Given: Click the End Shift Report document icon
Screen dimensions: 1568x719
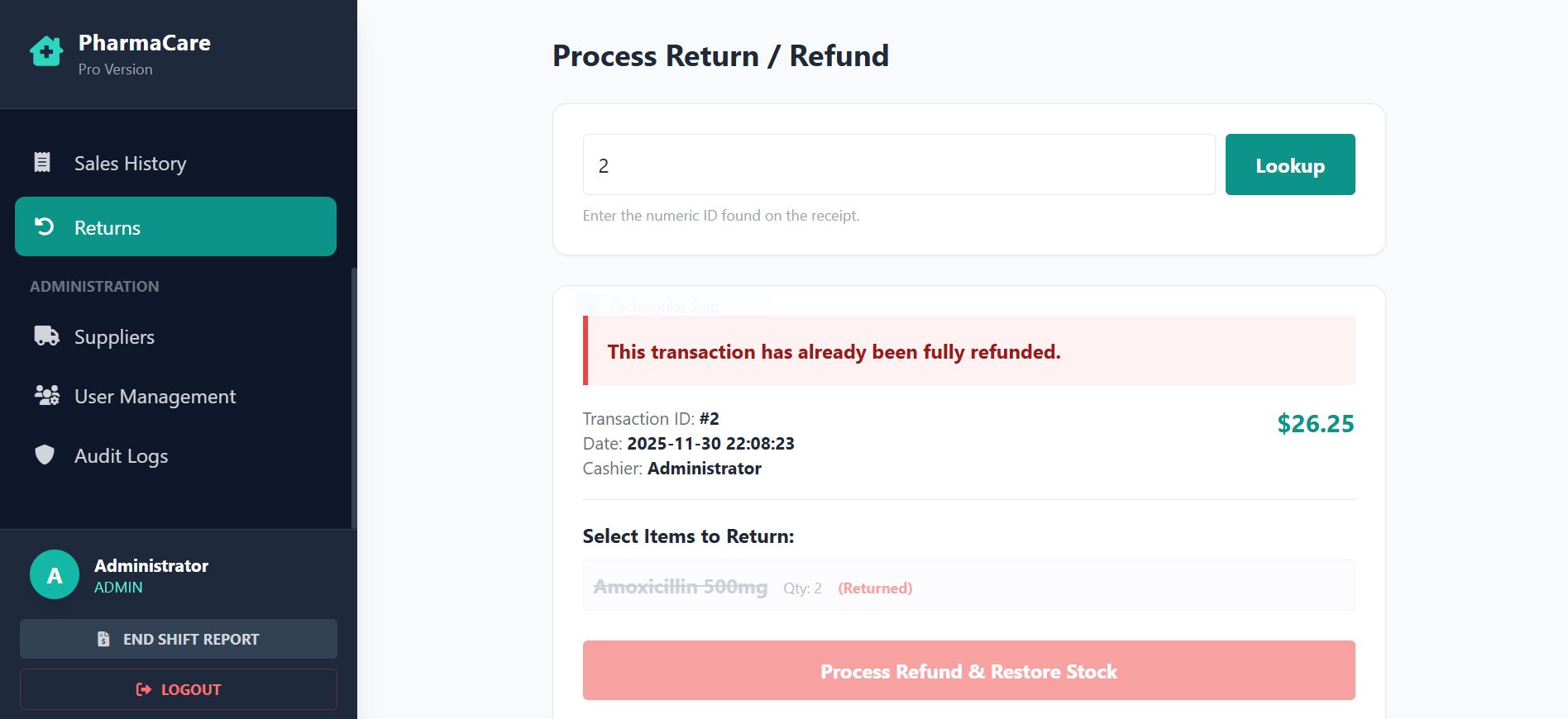Looking at the screenshot, I should click(103, 639).
